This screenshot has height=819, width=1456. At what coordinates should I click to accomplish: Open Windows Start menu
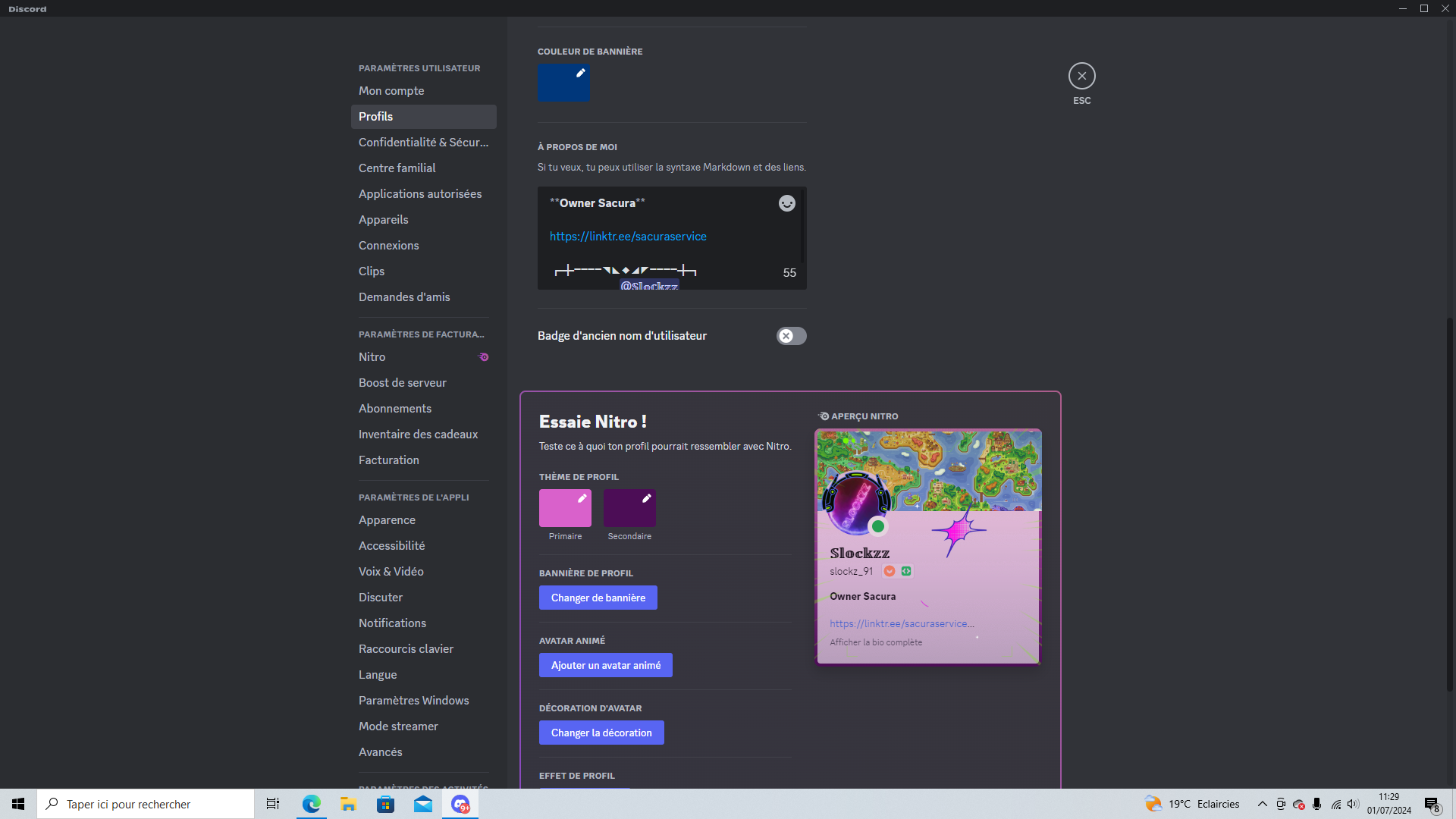(x=18, y=804)
